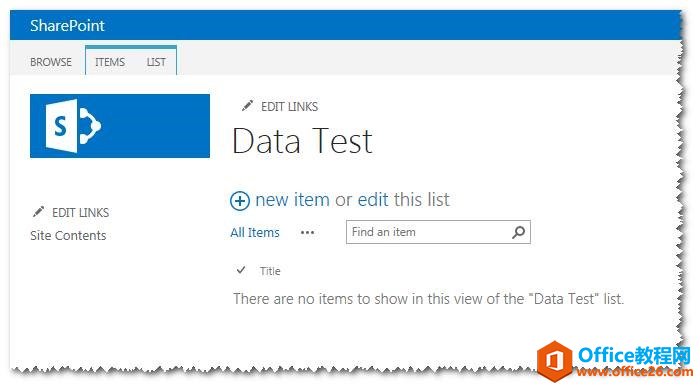Click the SharePoint site logo image
This screenshot has width=700, height=389.
coord(120,125)
